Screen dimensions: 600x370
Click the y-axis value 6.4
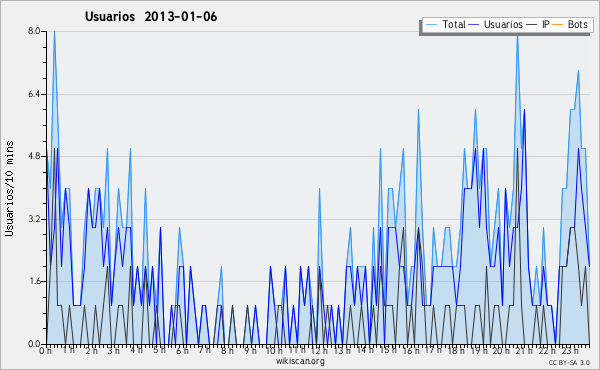tap(34, 94)
